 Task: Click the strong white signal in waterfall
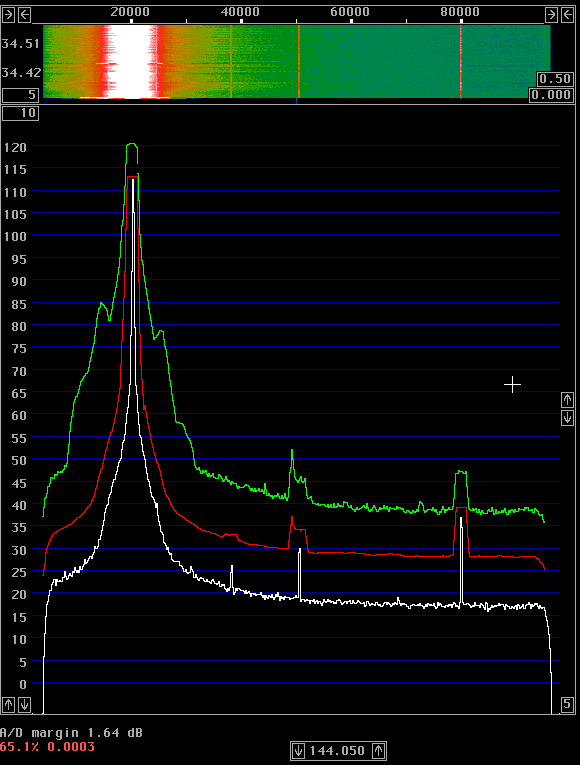(133, 61)
